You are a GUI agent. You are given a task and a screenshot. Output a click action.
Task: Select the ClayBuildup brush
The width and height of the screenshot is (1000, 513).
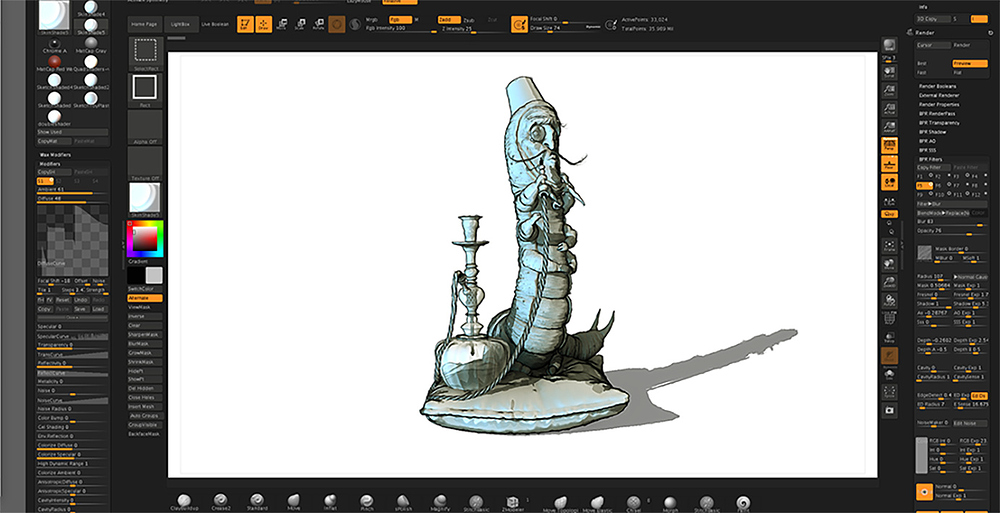[184, 502]
